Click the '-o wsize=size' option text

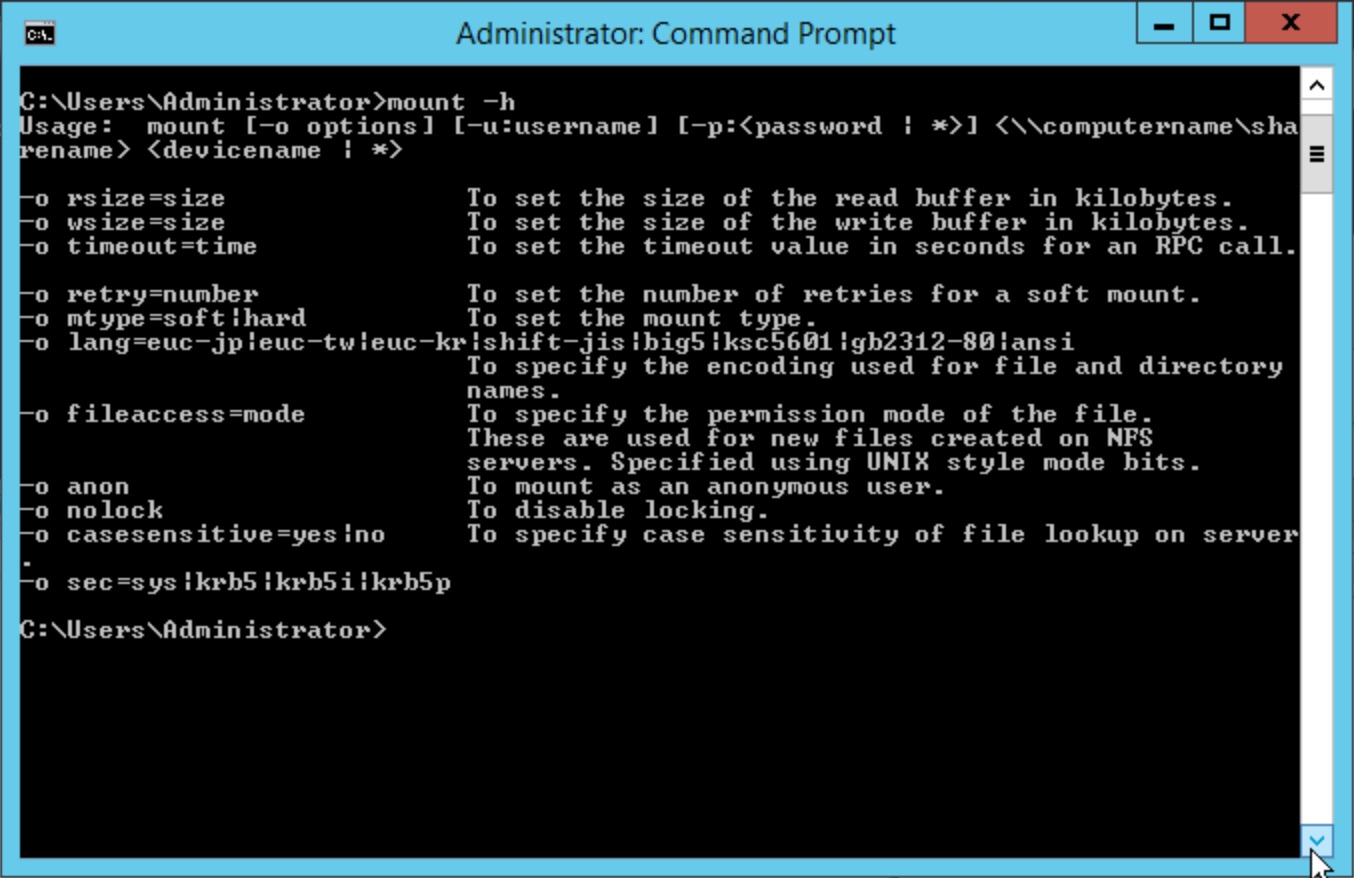click(122, 222)
